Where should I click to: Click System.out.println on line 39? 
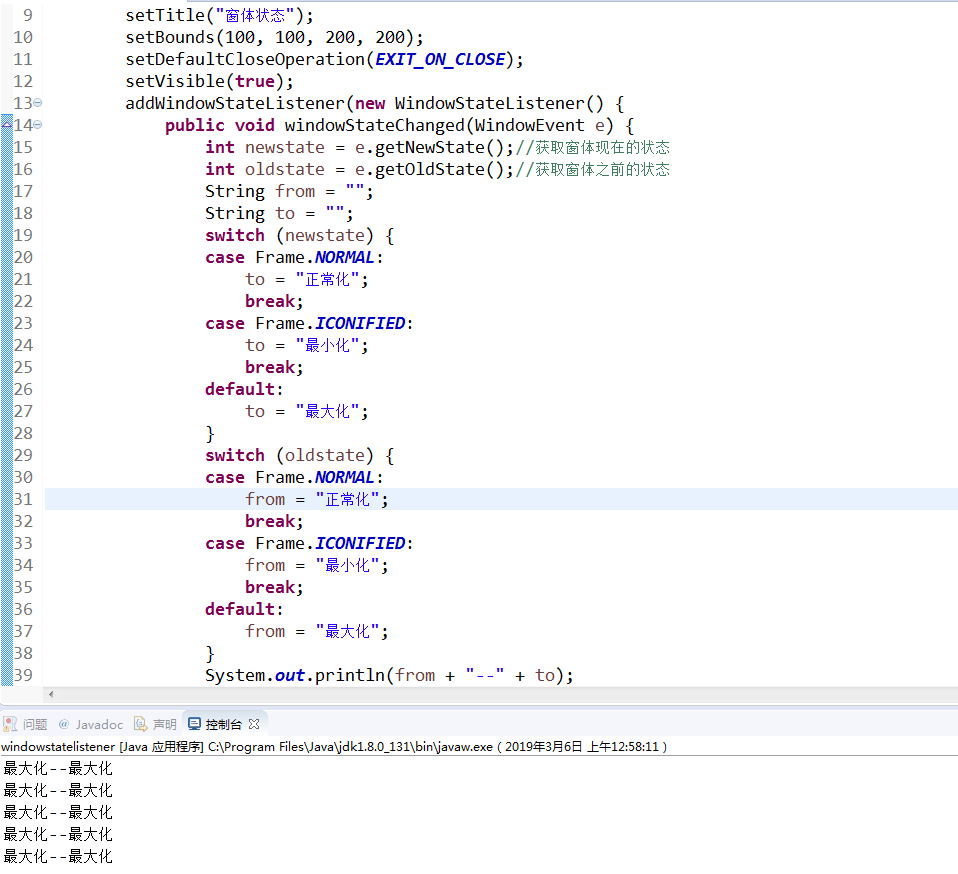[x=294, y=675]
